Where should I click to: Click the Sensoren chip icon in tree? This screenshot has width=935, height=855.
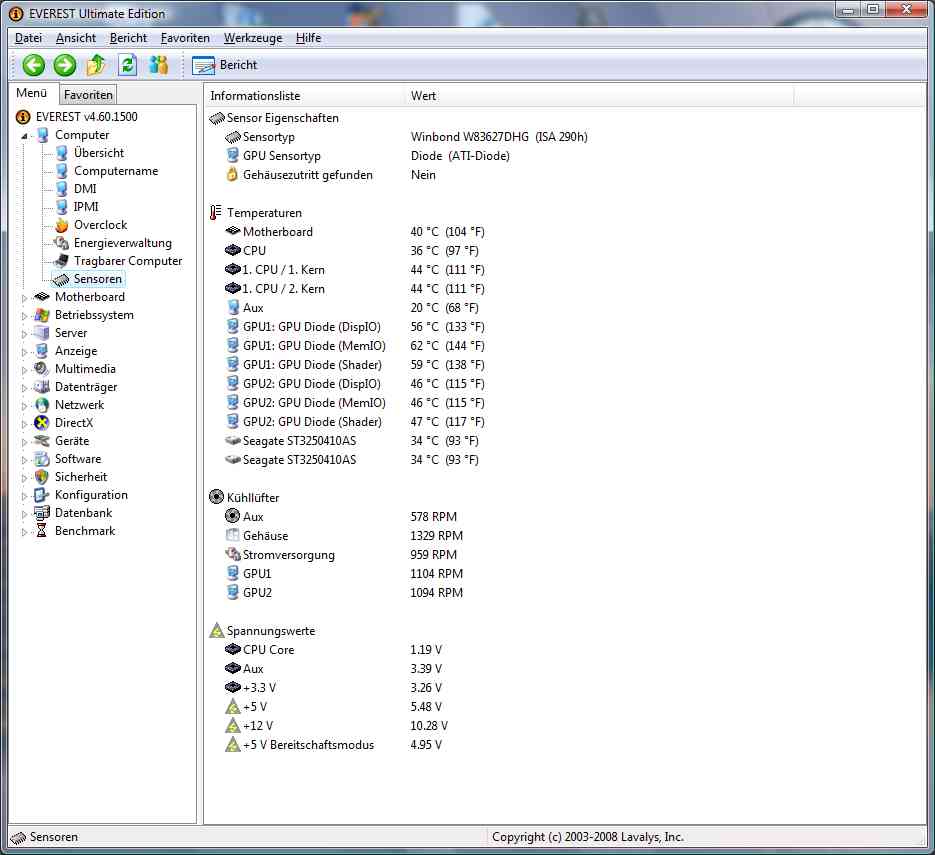(61, 279)
